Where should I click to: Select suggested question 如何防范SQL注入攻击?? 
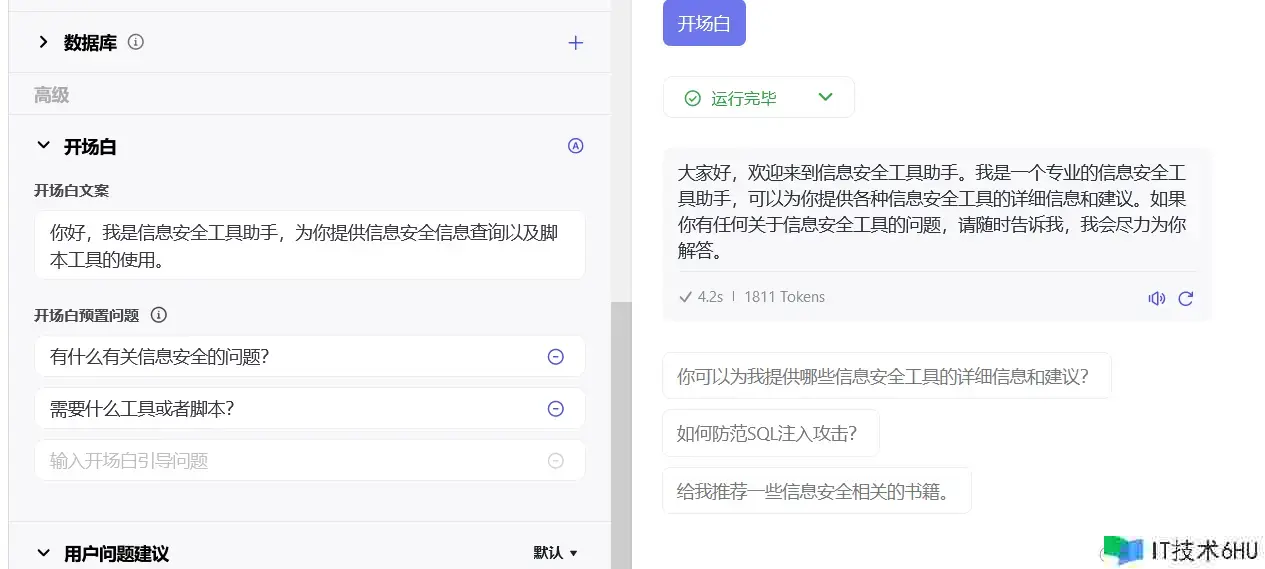769,433
